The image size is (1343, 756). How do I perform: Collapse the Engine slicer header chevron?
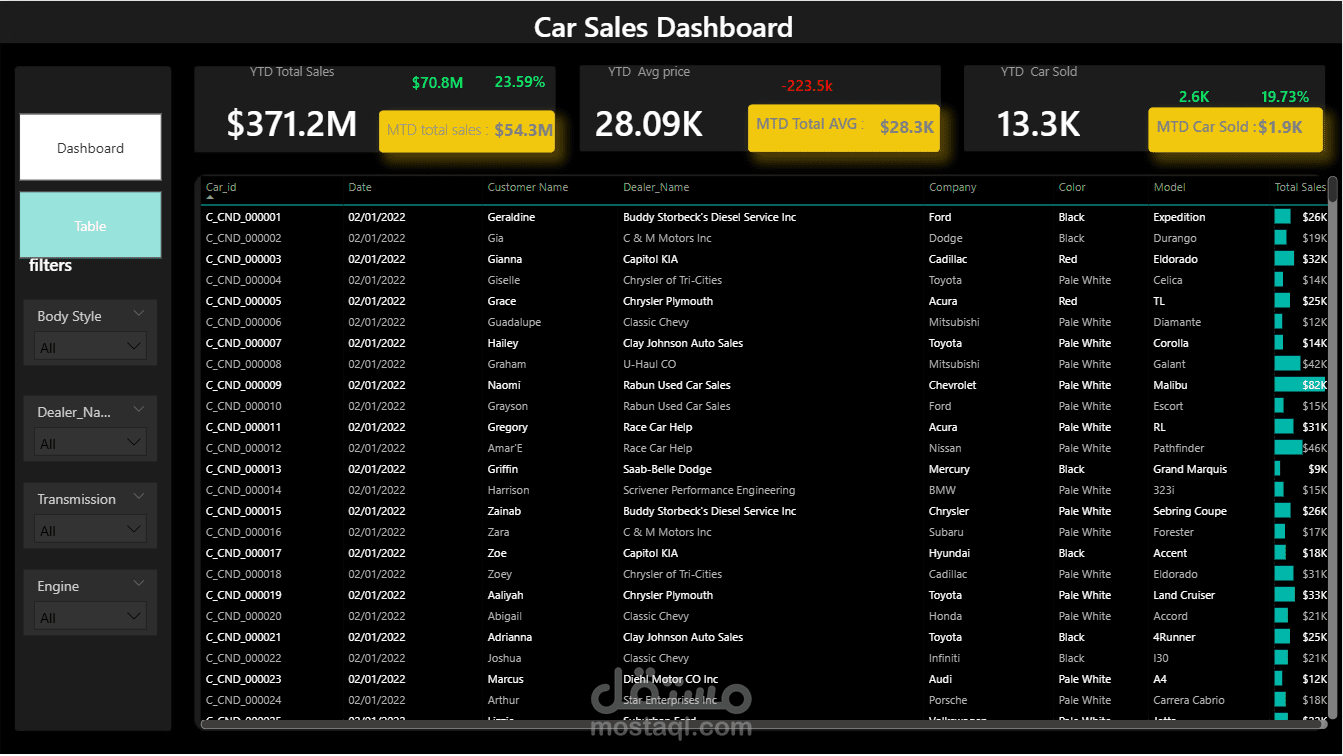point(138,584)
